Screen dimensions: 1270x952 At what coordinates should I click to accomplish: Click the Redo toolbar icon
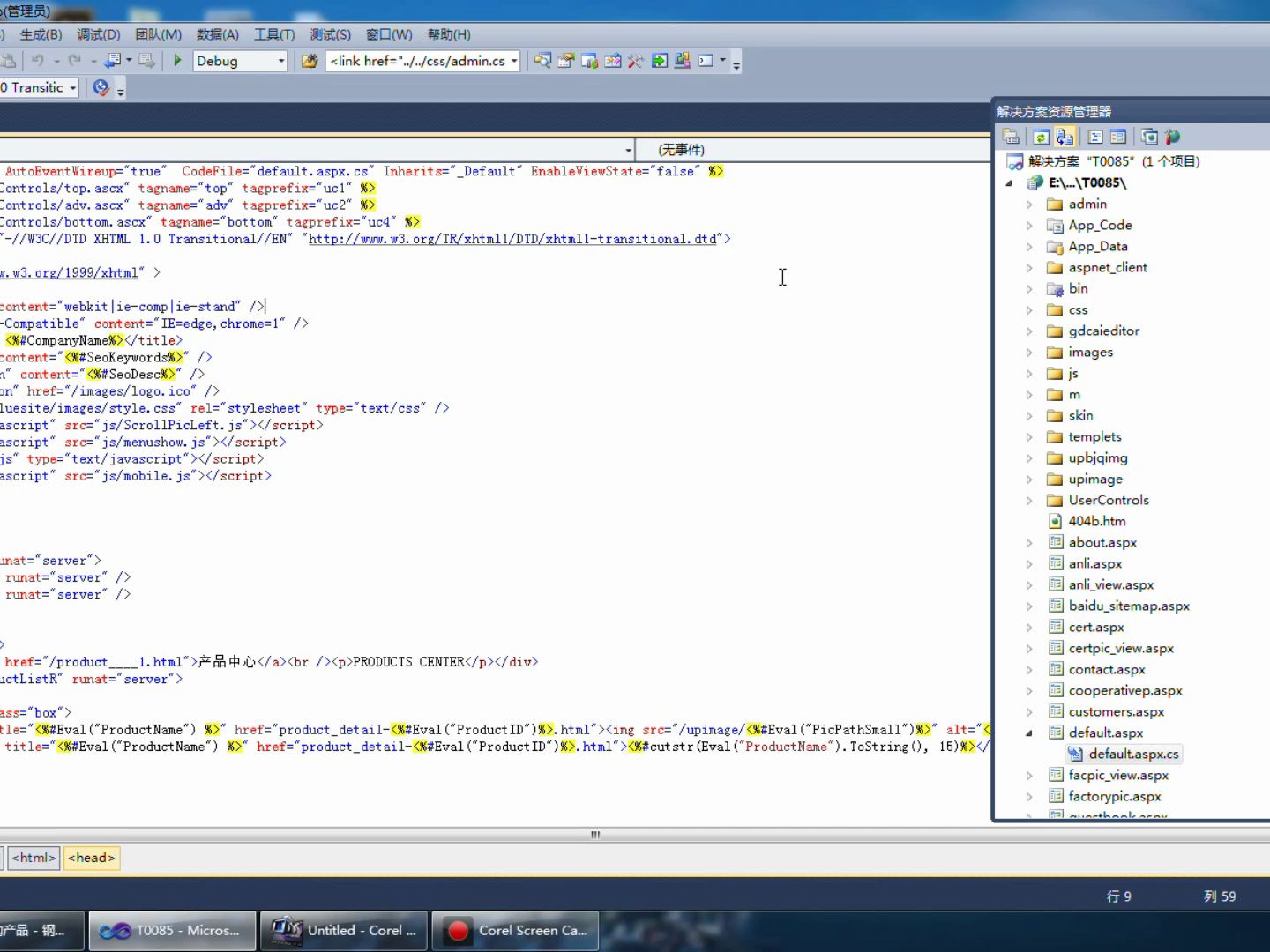click(x=75, y=61)
